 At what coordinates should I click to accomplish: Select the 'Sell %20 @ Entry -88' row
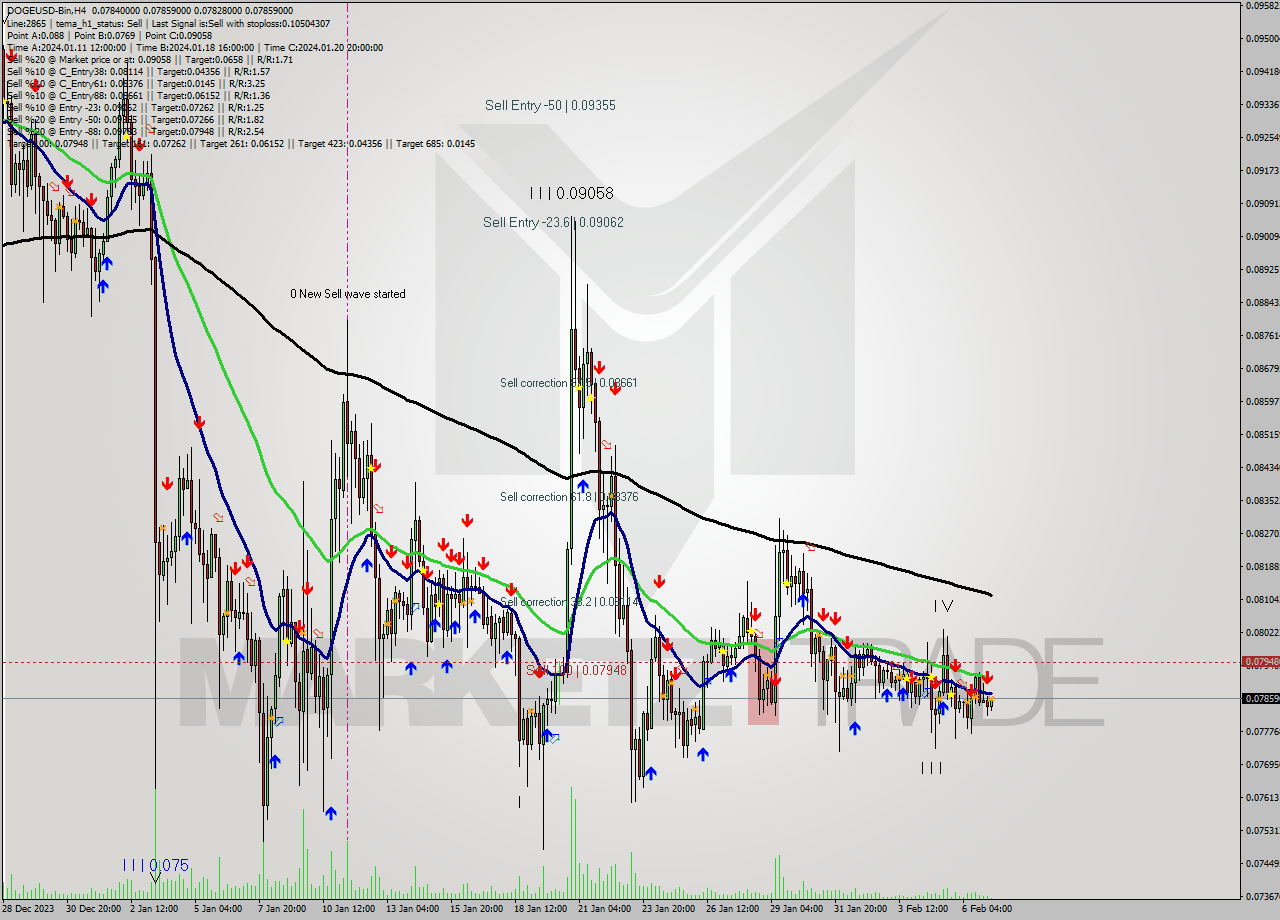(135, 131)
